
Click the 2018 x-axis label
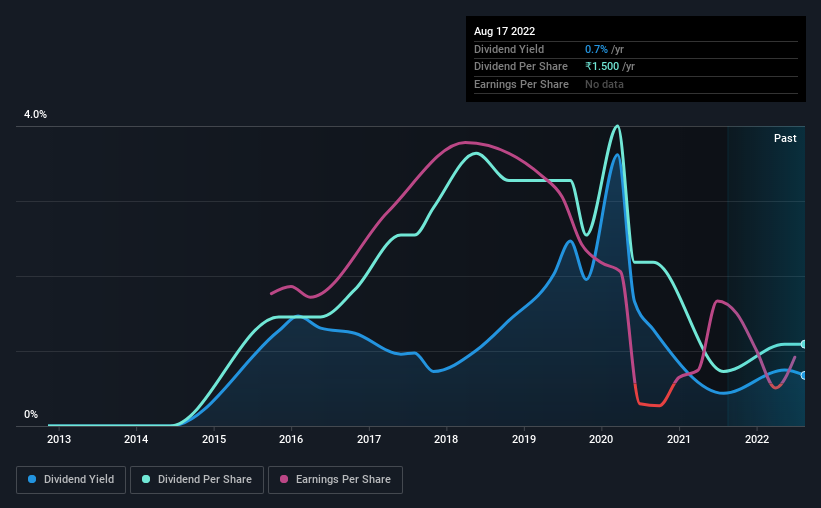(x=446, y=439)
